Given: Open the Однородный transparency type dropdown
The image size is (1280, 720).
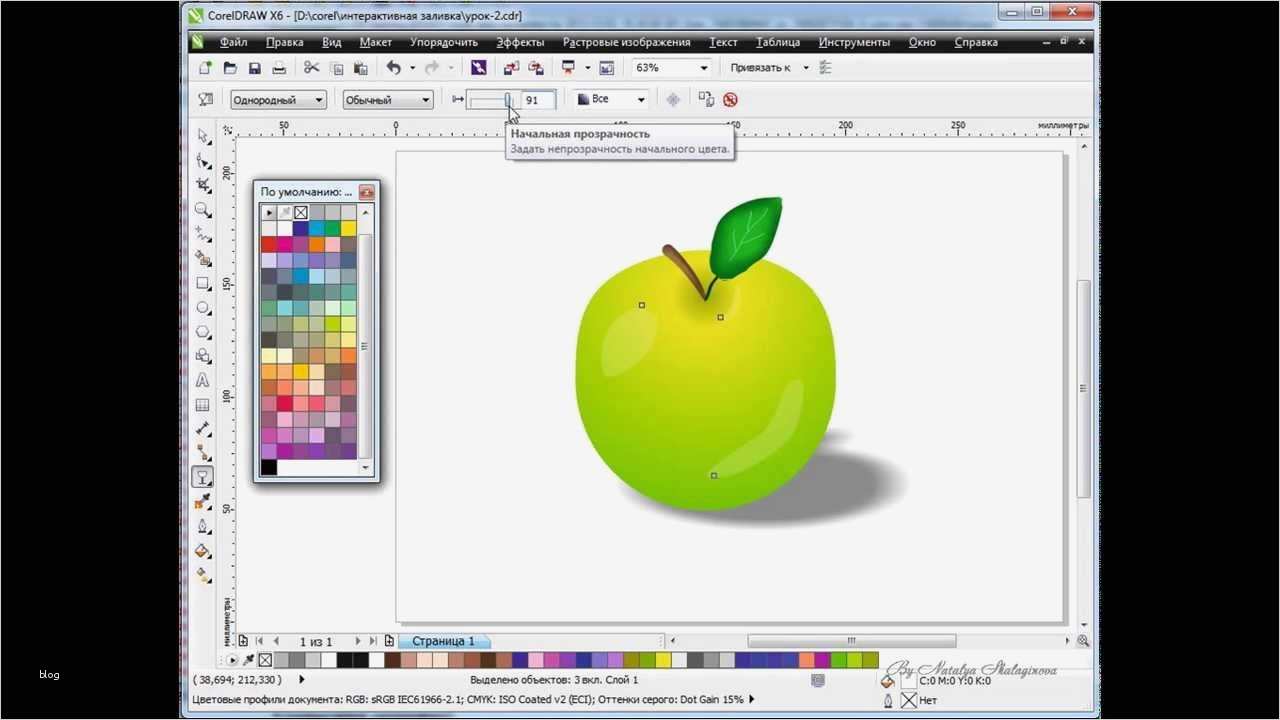Looking at the screenshot, I should pos(318,100).
